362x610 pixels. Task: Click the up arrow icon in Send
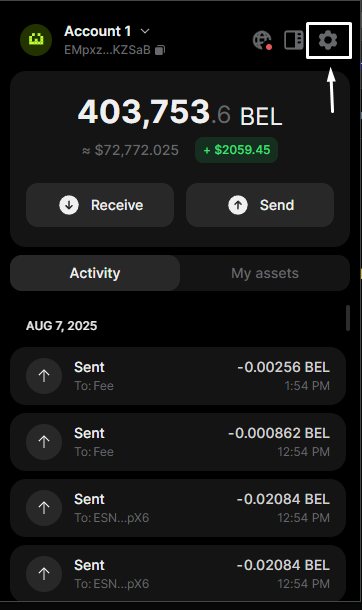tap(238, 205)
